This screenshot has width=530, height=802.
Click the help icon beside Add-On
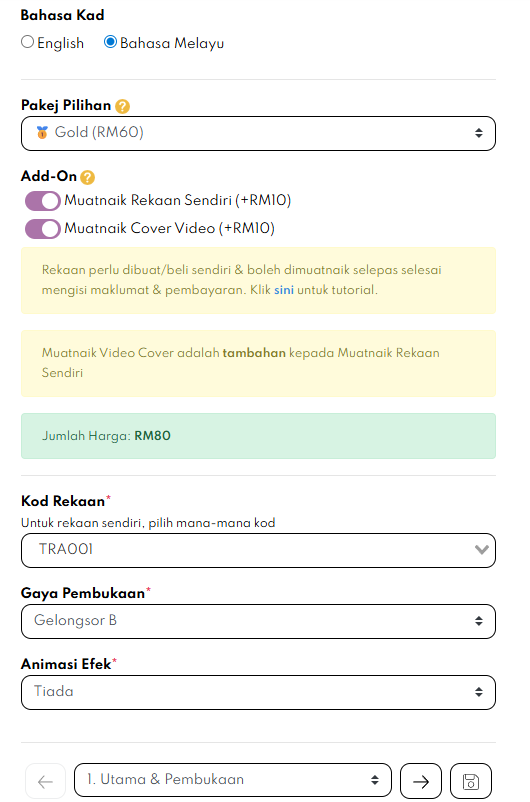87,177
